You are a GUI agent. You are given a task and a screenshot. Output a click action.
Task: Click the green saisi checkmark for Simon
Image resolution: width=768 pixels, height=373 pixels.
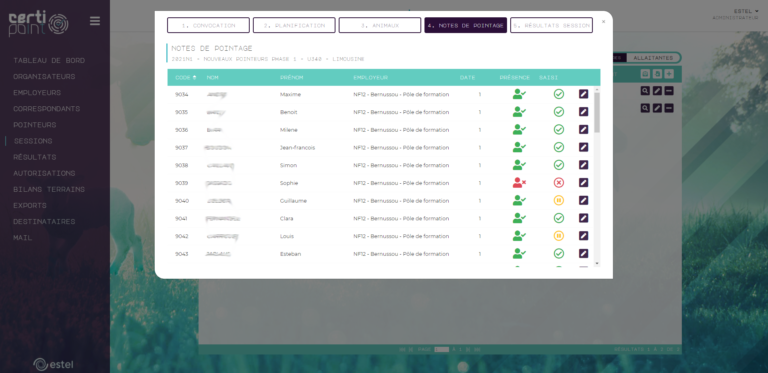(559, 165)
